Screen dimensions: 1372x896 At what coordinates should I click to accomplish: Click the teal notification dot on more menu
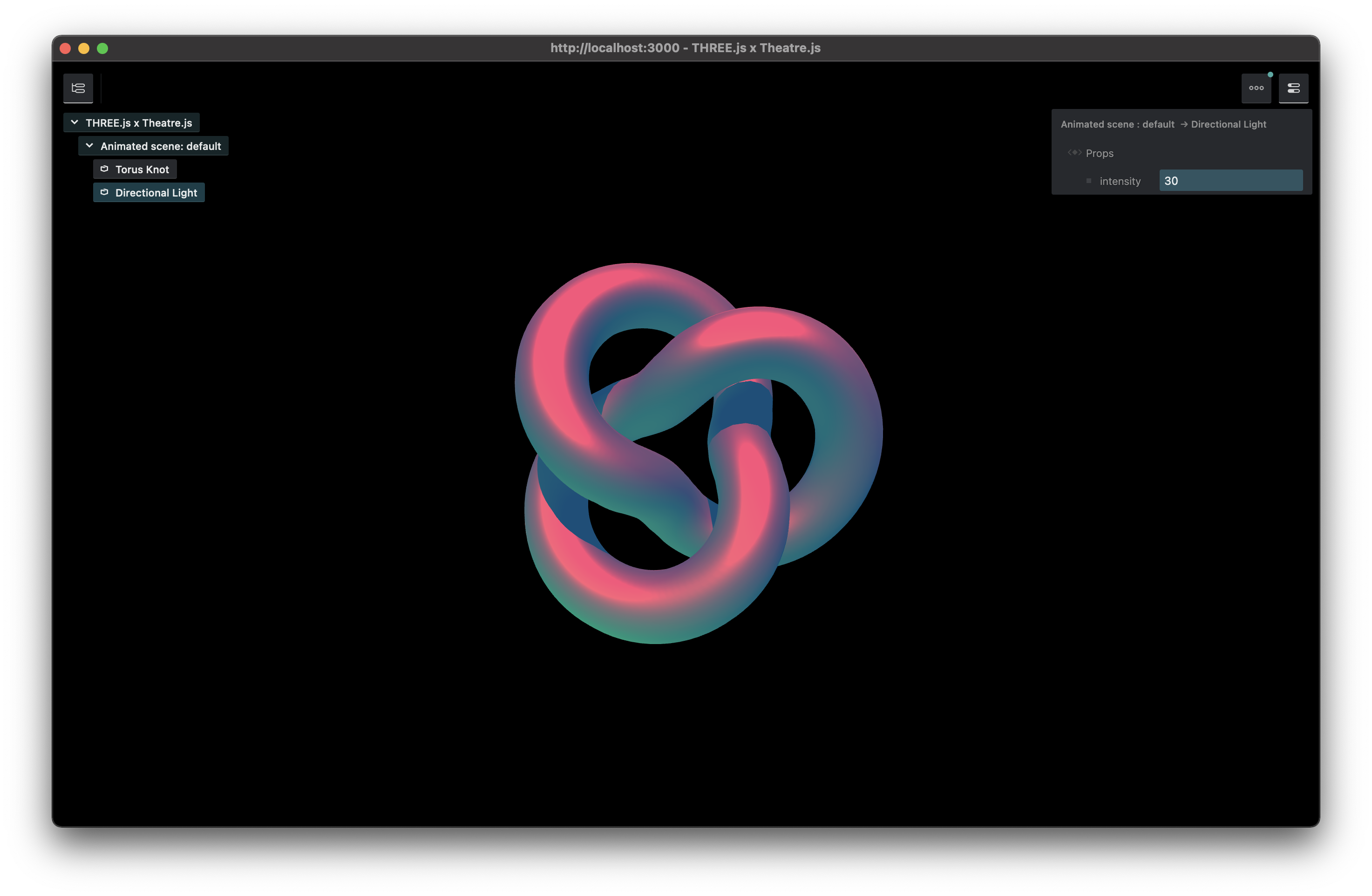[x=1270, y=75]
